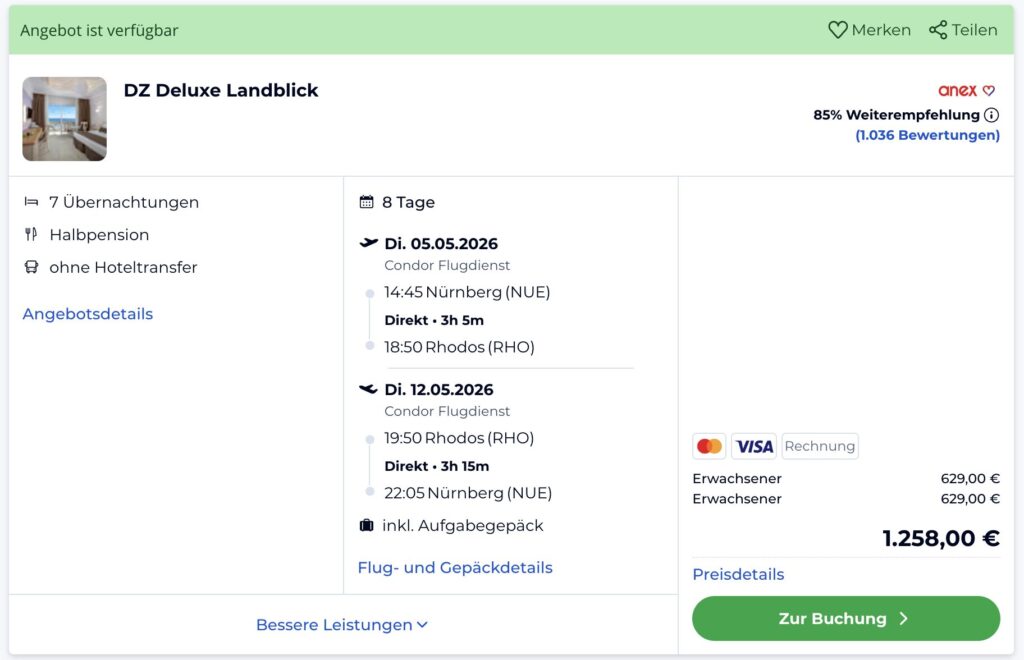Viewport: 1024px width, 660px height.
Task: Open Flug- und Gepäckdetails link
Action: [455, 567]
